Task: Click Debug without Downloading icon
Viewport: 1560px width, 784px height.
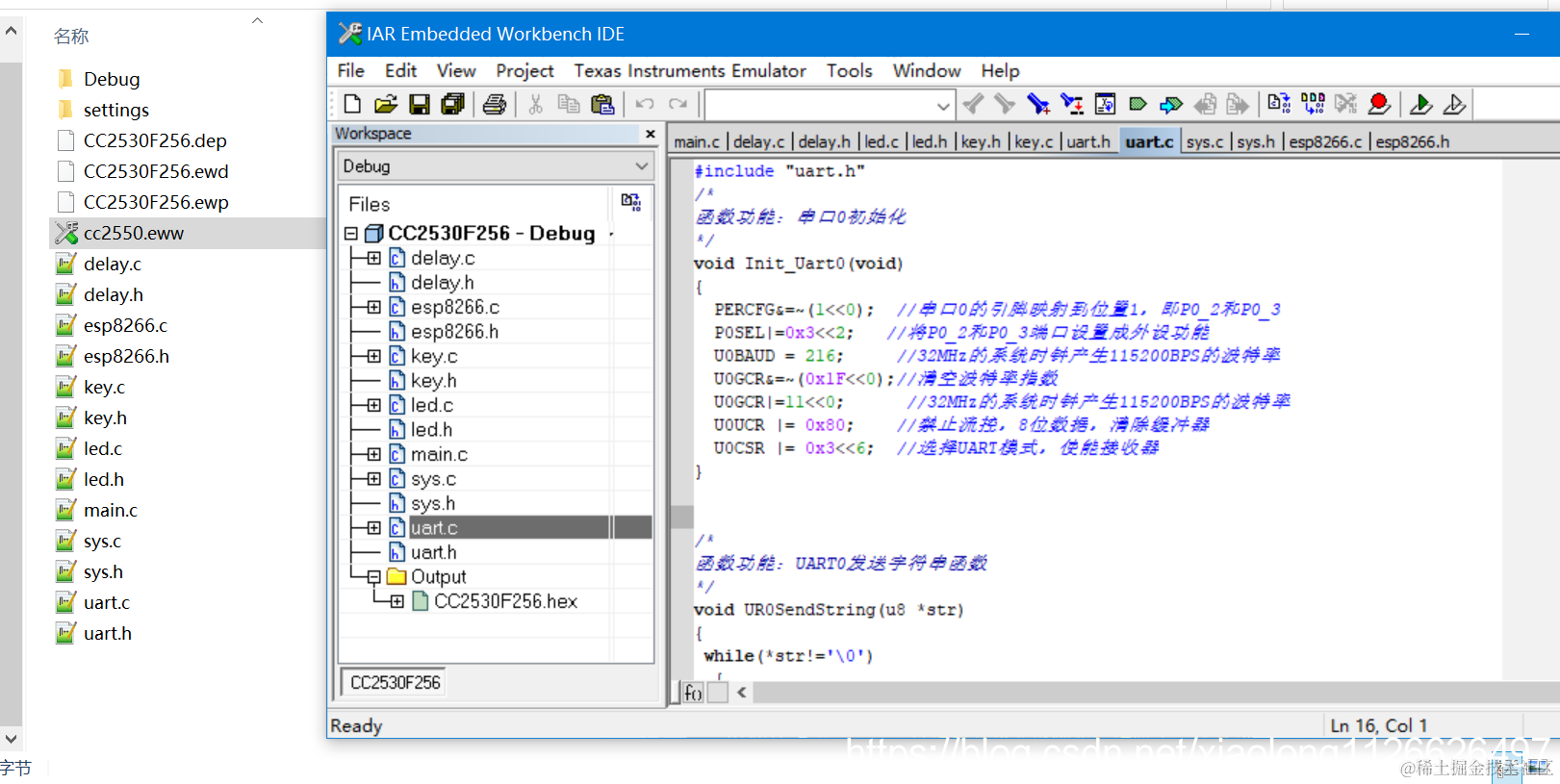Action: click(x=1455, y=104)
